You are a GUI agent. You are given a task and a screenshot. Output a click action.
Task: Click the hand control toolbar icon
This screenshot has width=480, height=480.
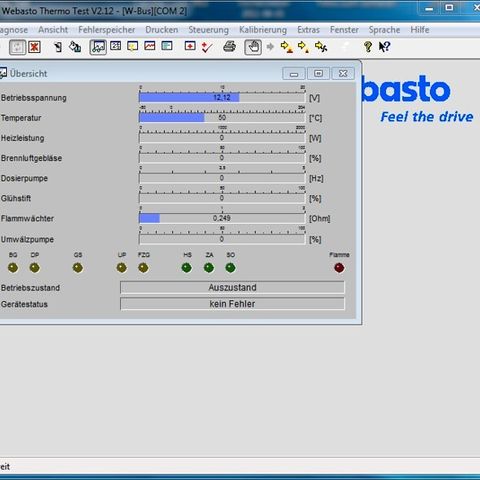[x=253, y=47]
